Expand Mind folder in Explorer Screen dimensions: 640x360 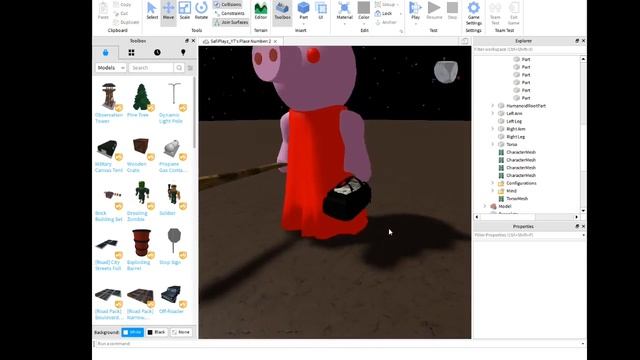coord(493,191)
